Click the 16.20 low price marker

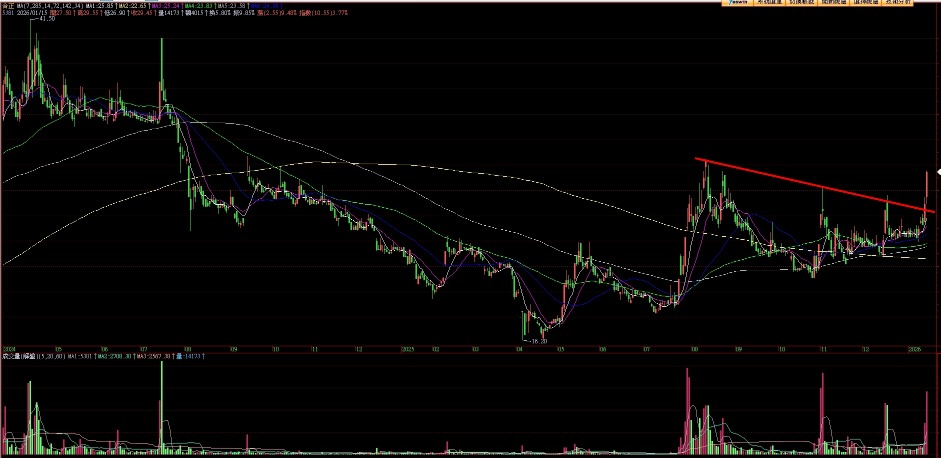coord(538,341)
